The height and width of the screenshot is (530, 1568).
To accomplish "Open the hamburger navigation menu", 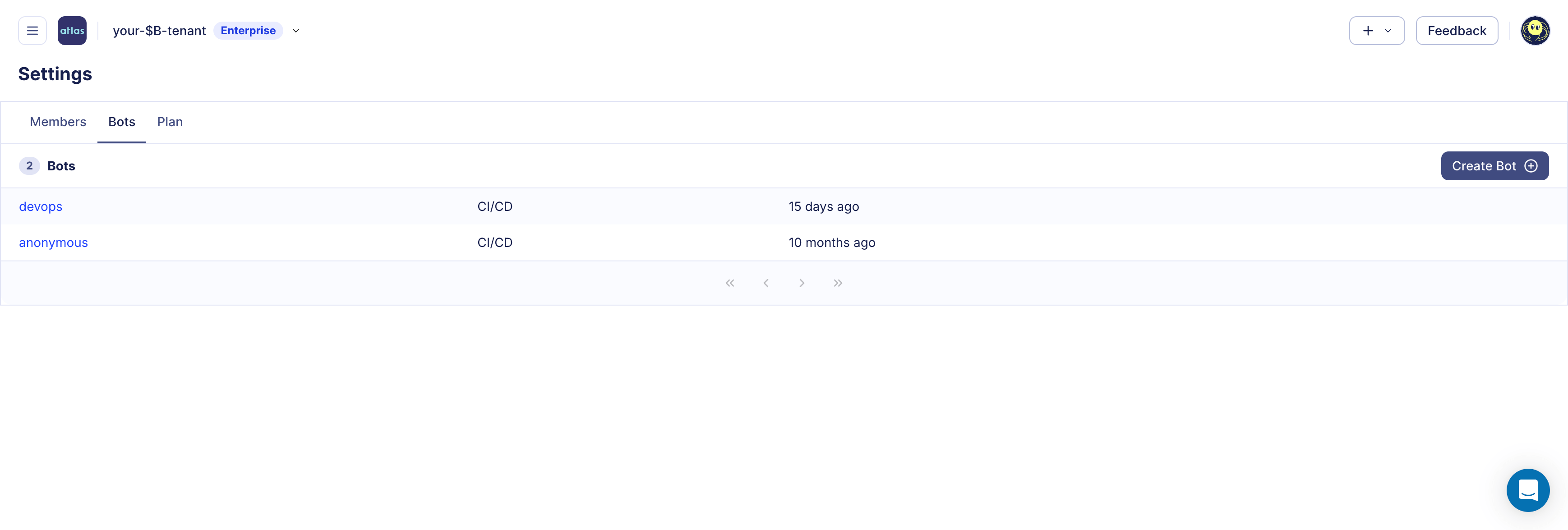I will pyautogui.click(x=32, y=30).
